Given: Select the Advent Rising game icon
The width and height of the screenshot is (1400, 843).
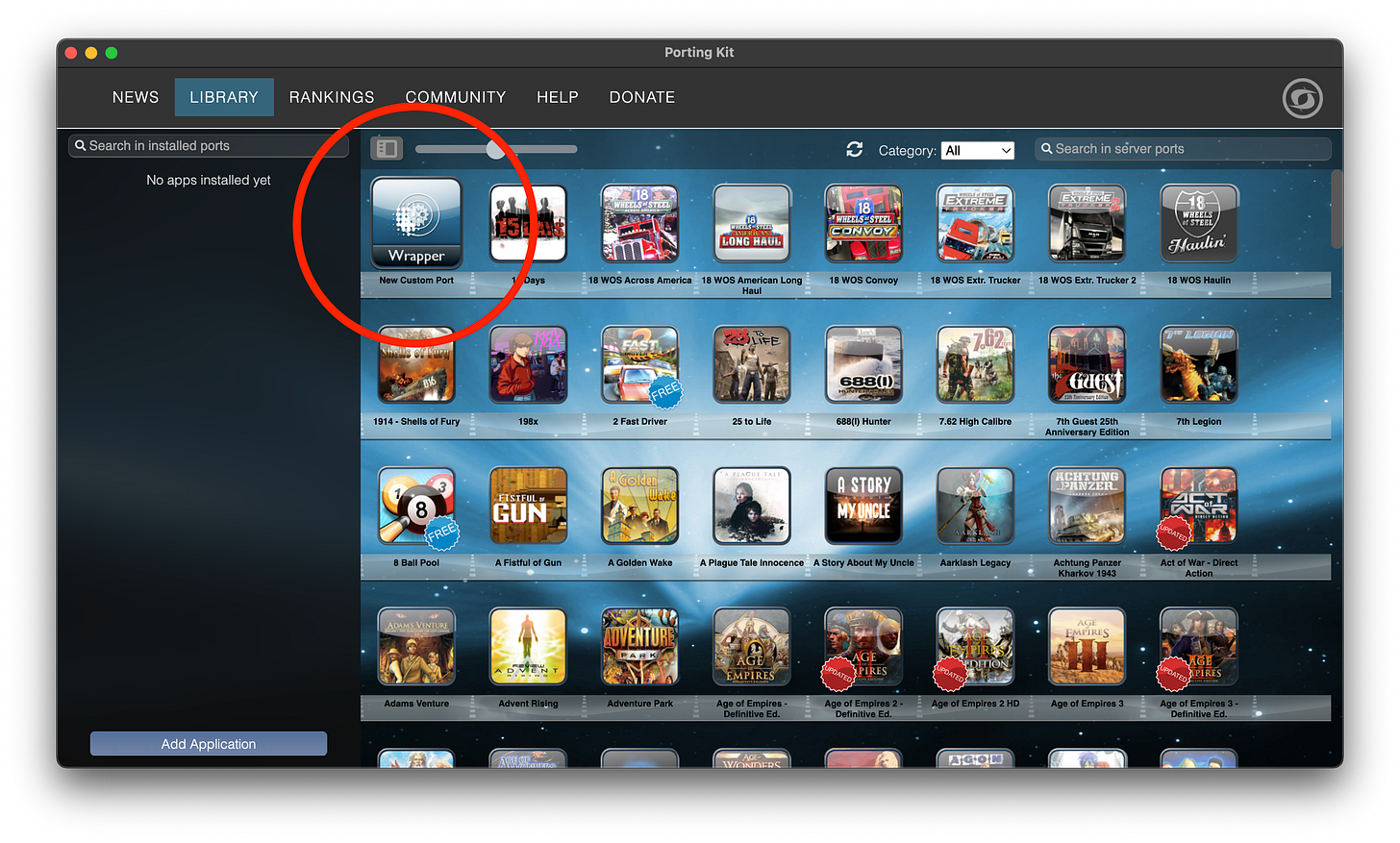Looking at the screenshot, I should [x=528, y=646].
